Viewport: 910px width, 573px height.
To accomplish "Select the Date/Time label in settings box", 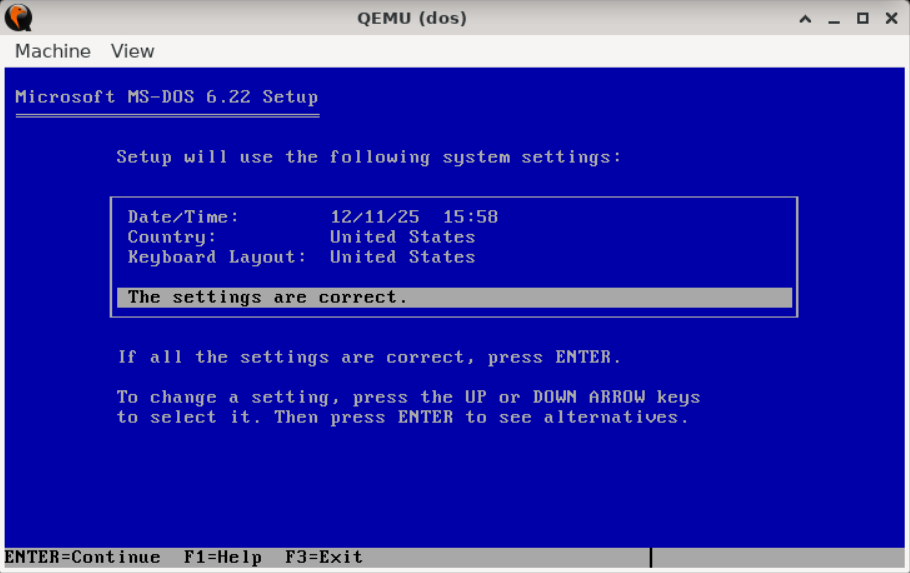I will [184, 217].
